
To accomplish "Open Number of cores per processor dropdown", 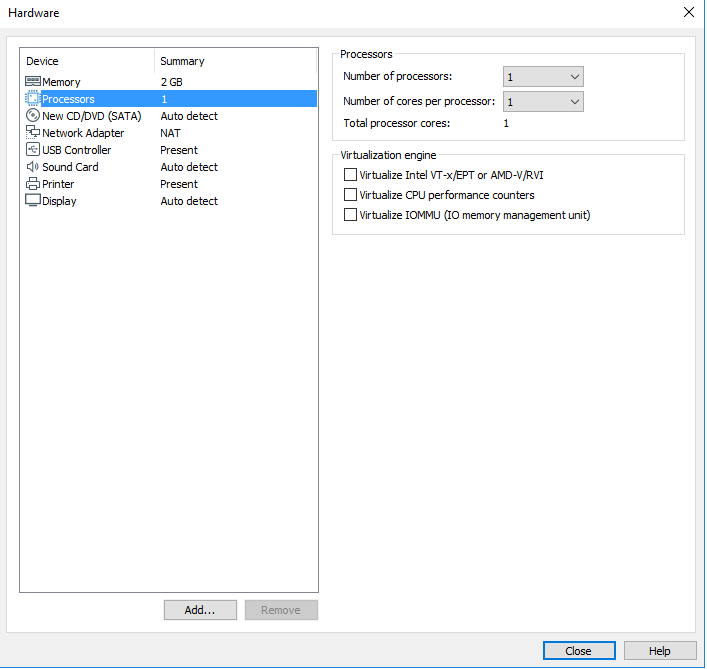I will click(543, 101).
